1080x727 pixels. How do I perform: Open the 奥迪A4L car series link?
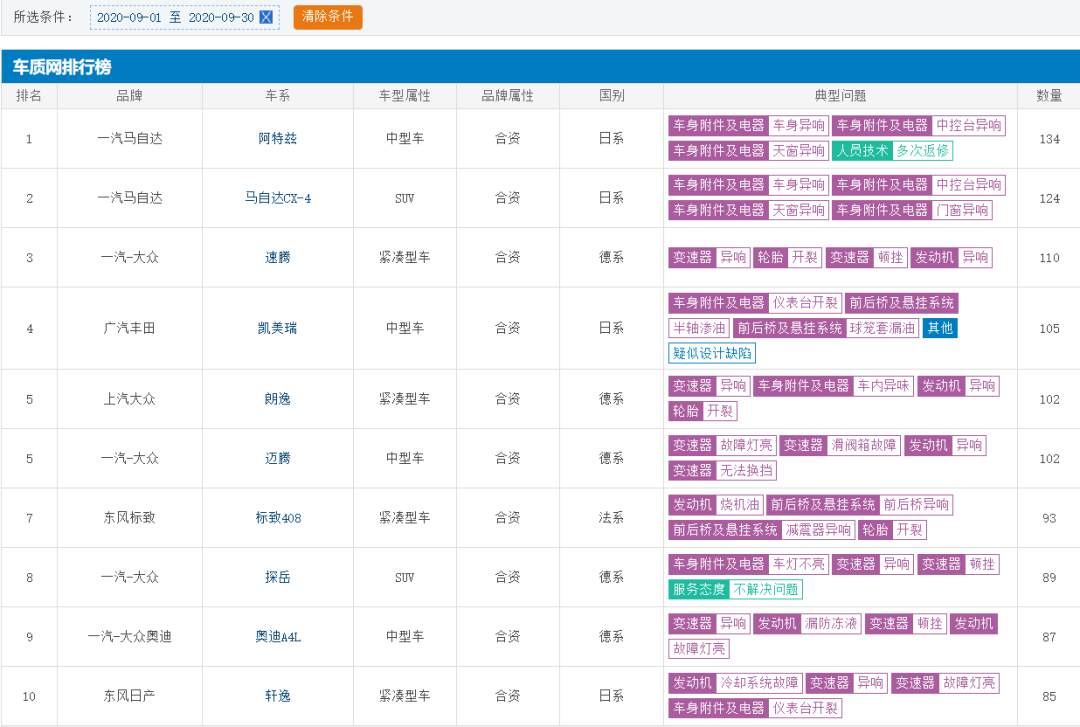278,636
